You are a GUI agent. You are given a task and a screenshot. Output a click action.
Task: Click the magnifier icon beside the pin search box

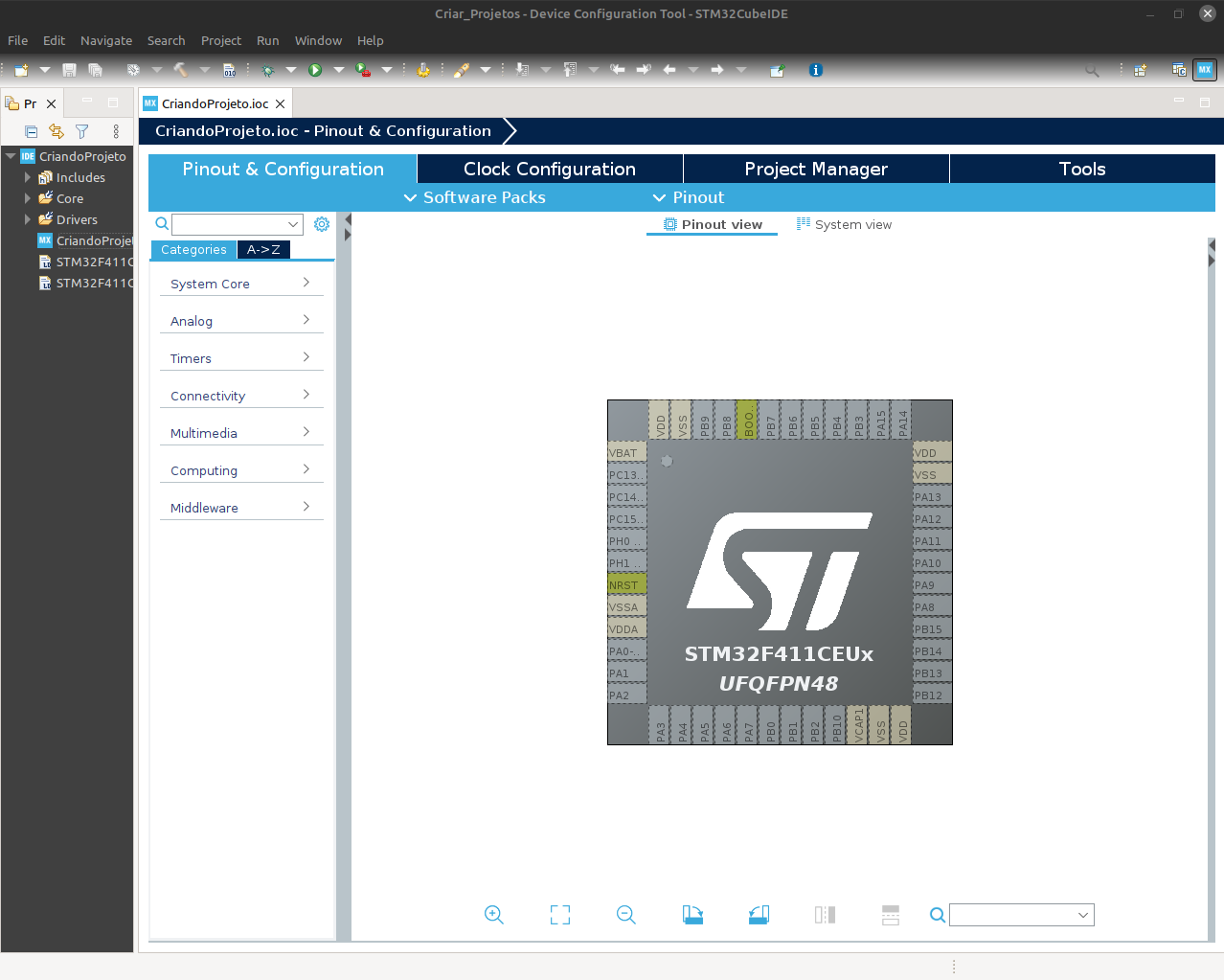pos(938,915)
